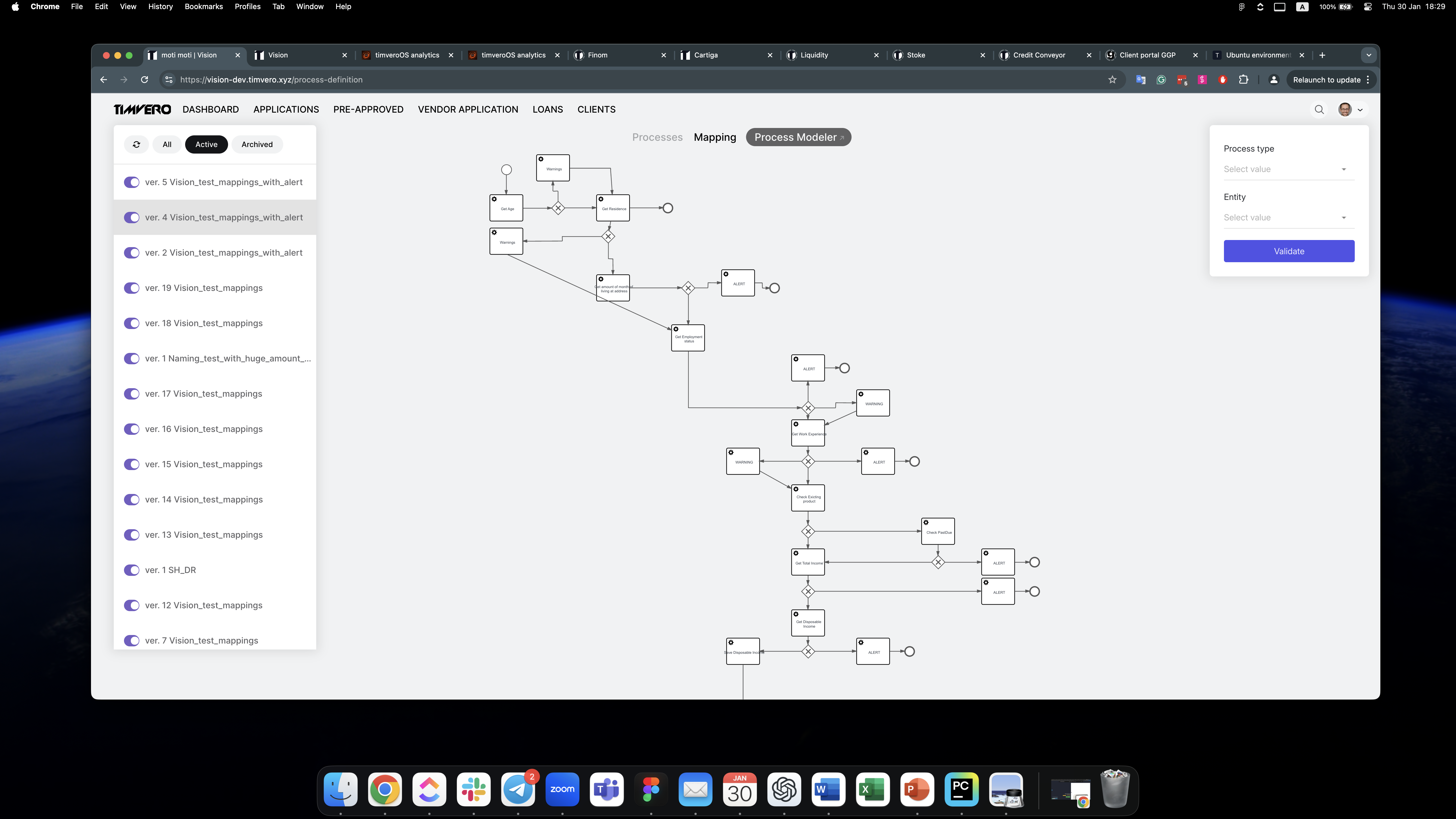Open the Chrome extensions puzzle icon
Viewport: 1456px width, 819px height.
[x=1244, y=80]
